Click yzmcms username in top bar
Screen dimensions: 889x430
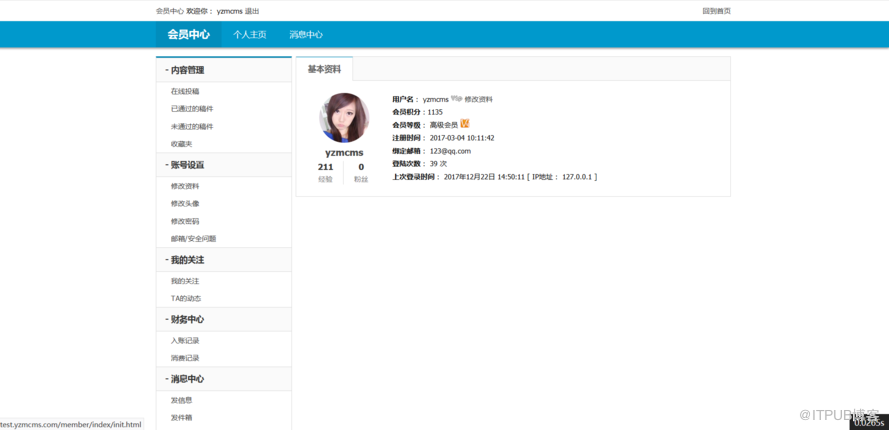[x=230, y=11]
